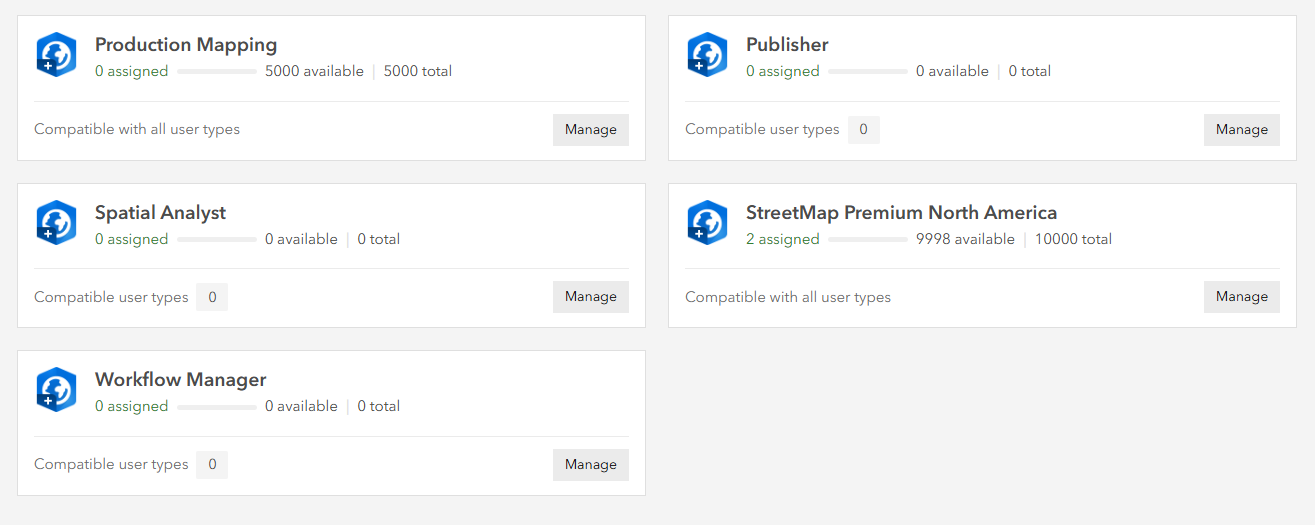Image resolution: width=1315 pixels, height=525 pixels.
Task: Click "0 available" under Publisher
Action: (952, 72)
